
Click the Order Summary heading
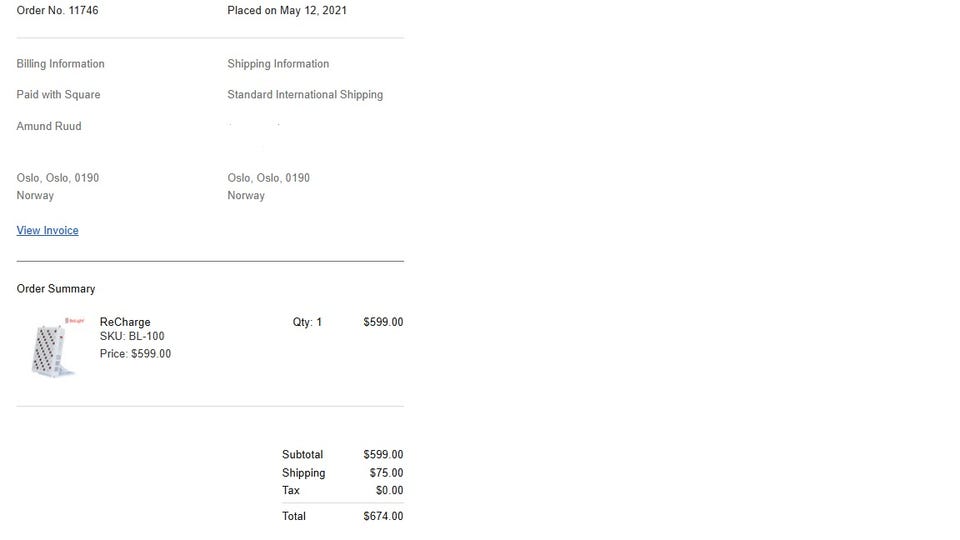click(x=56, y=289)
